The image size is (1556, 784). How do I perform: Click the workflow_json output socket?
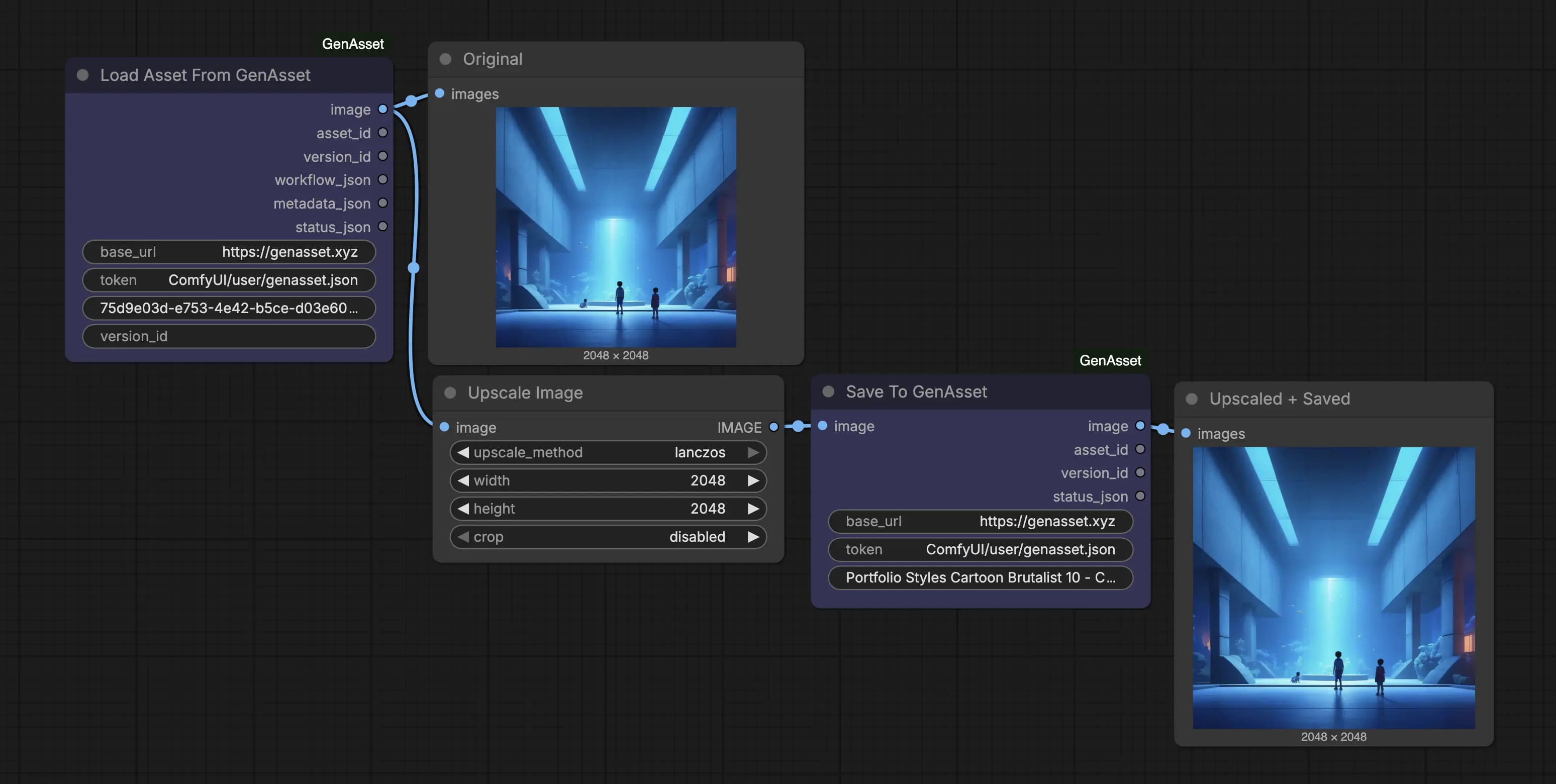point(382,179)
